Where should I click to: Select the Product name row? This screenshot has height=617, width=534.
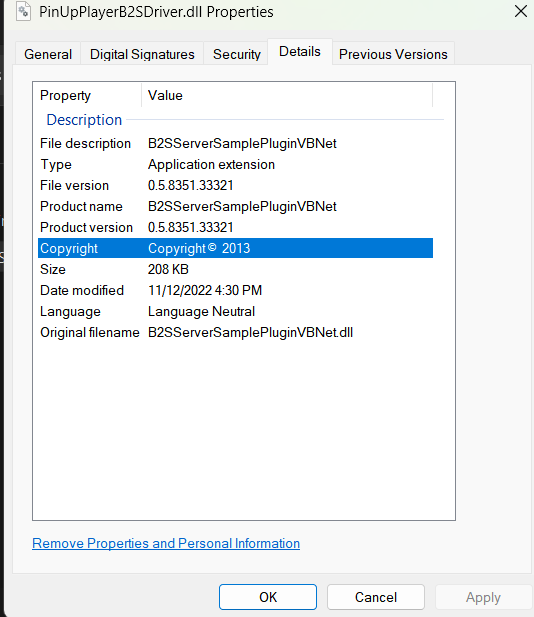(x=235, y=207)
